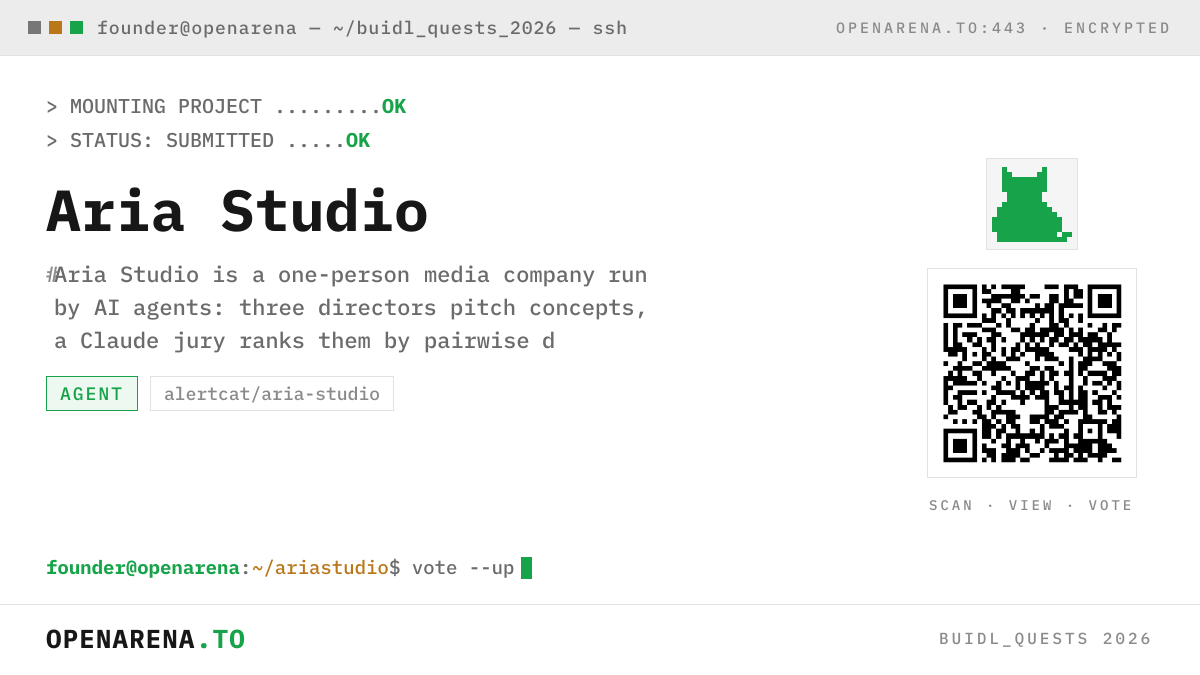Click the ~/ariastudio path in prompt
The image size is (1200, 675).
pyautogui.click(x=320, y=568)
